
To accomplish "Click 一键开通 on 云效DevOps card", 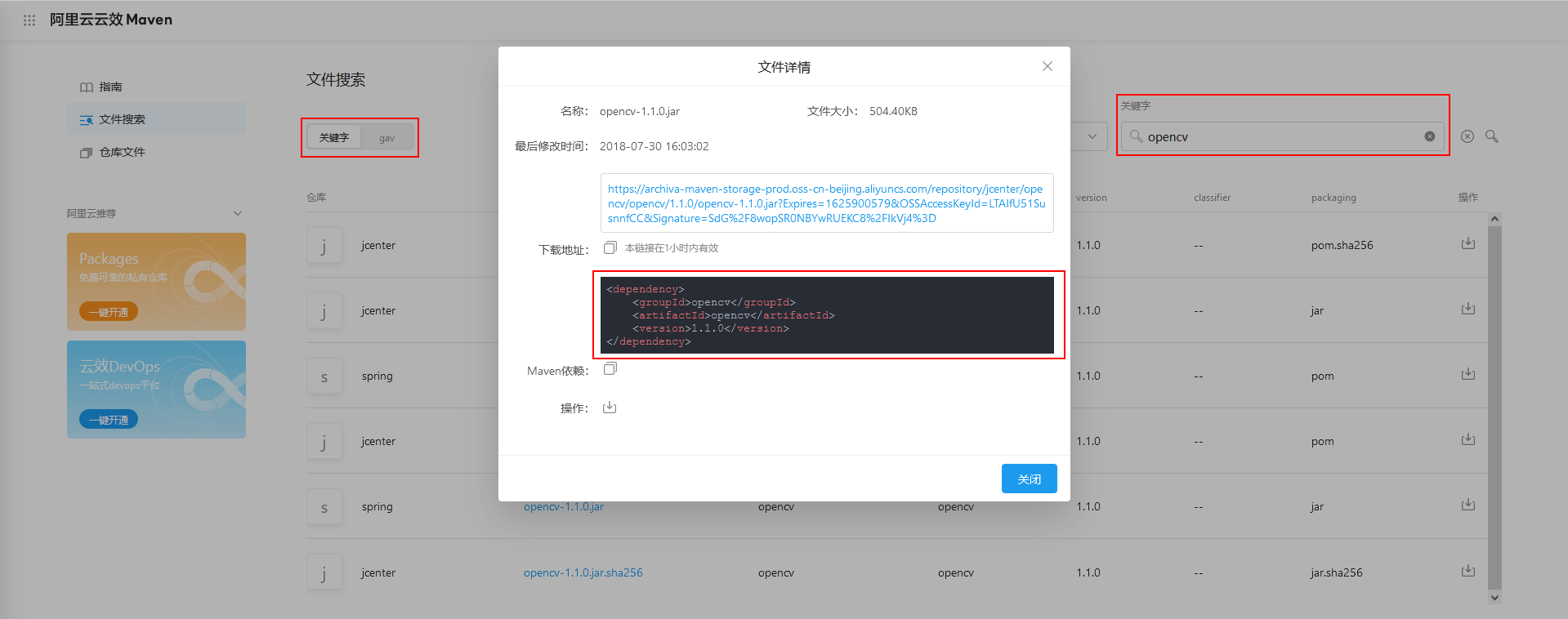I will pyautogui.click(x=109, y=420).
